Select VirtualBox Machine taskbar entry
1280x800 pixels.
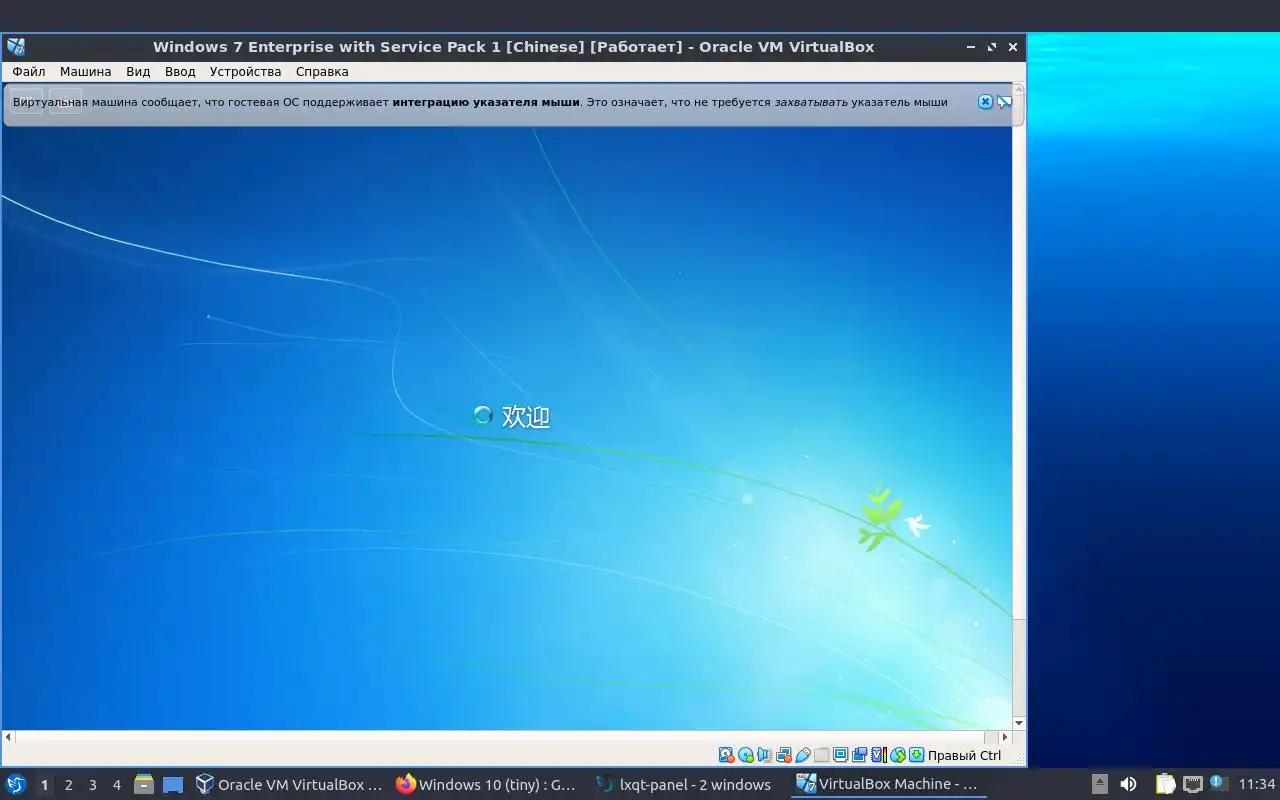[x=888, y=785]
